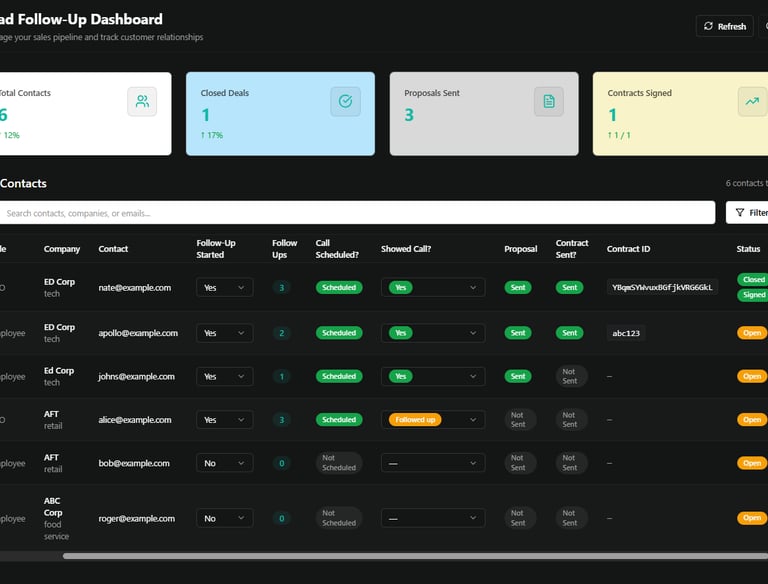
Task: Open Follow-Up Started dropdown for roger@example.com
Action: [225, 518]
